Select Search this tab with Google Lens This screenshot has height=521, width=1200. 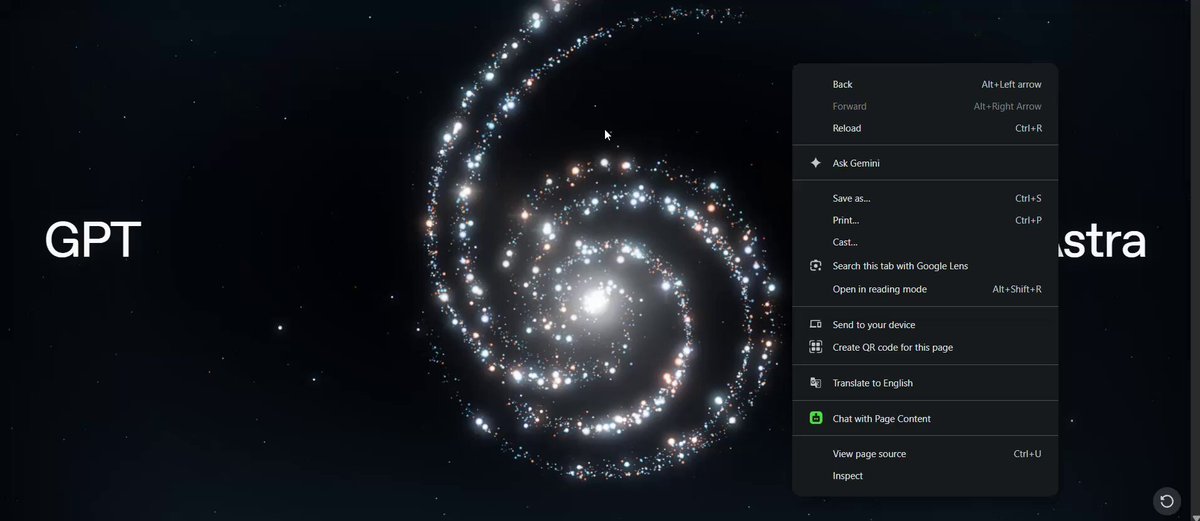pyautogui.click(x=925, y=266)
